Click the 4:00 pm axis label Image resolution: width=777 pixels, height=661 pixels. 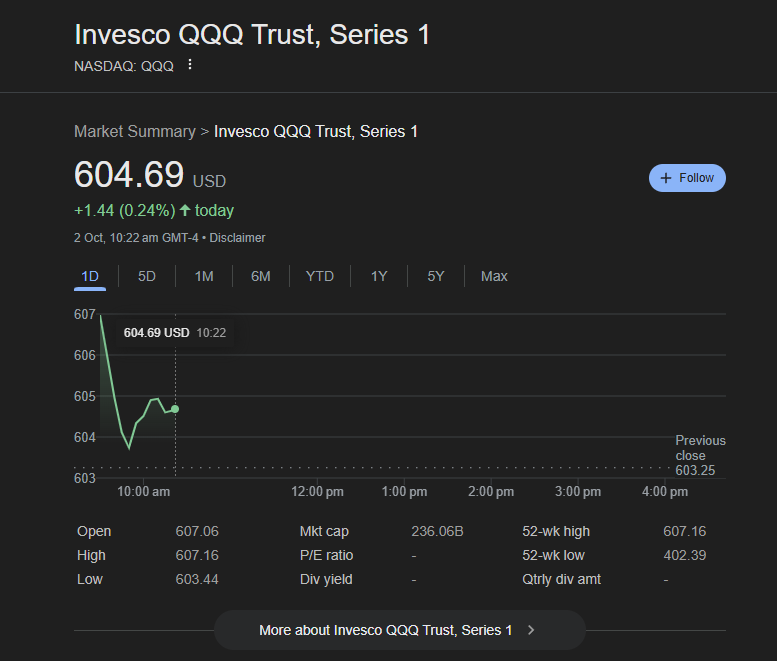665,492
